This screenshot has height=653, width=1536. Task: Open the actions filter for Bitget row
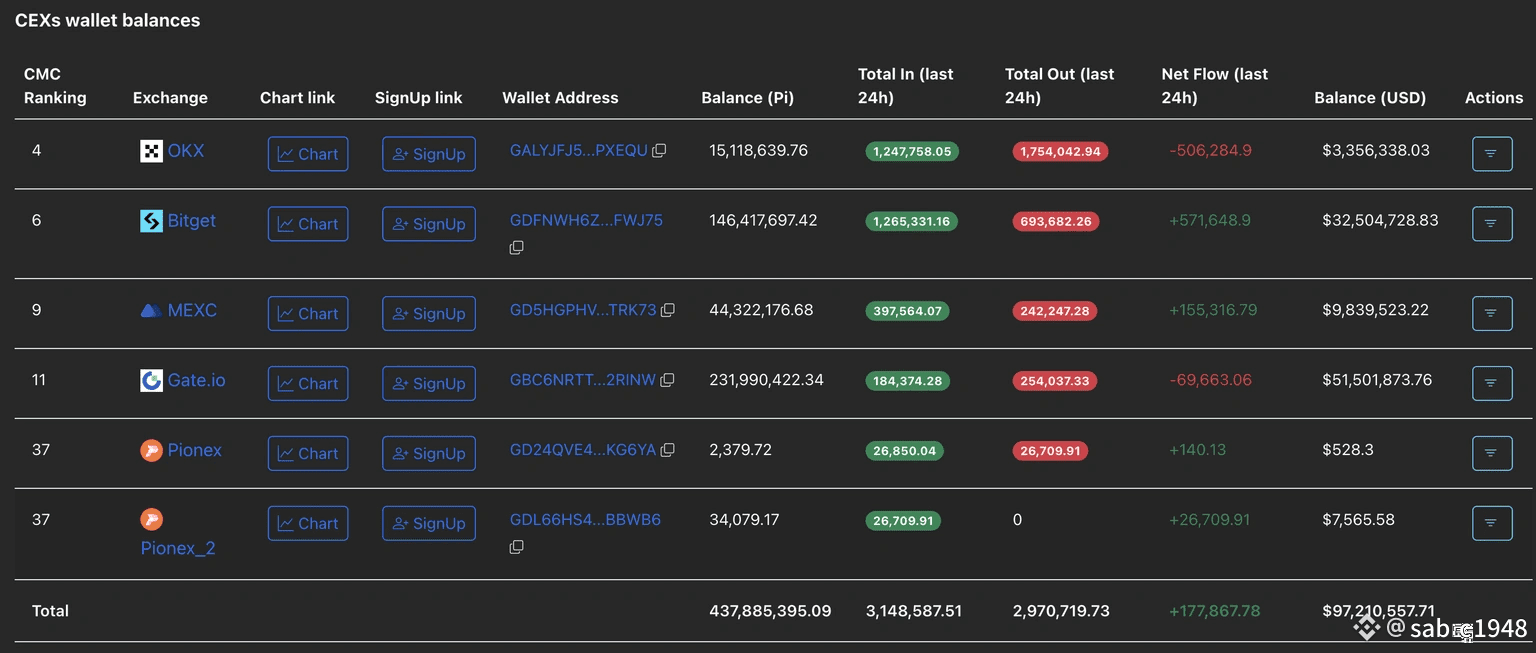click(x=1491, y=224)
